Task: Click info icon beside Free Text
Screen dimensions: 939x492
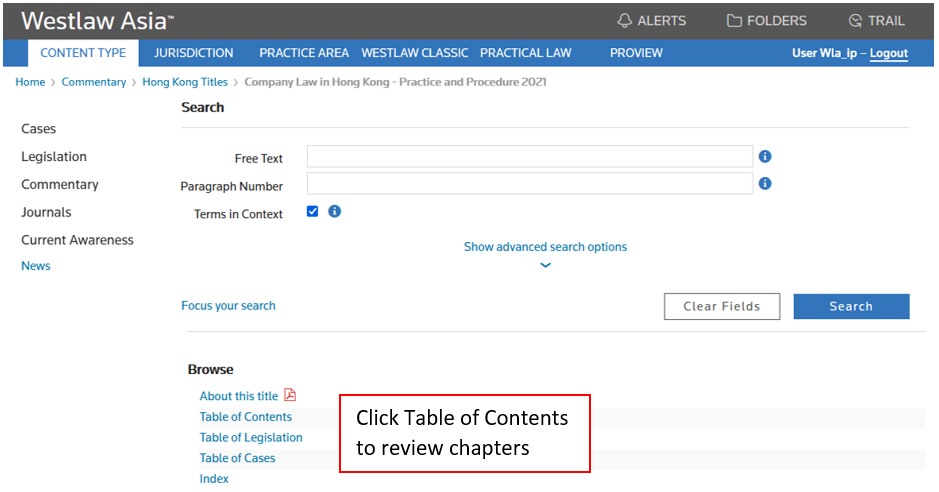Action: (765, 156)
